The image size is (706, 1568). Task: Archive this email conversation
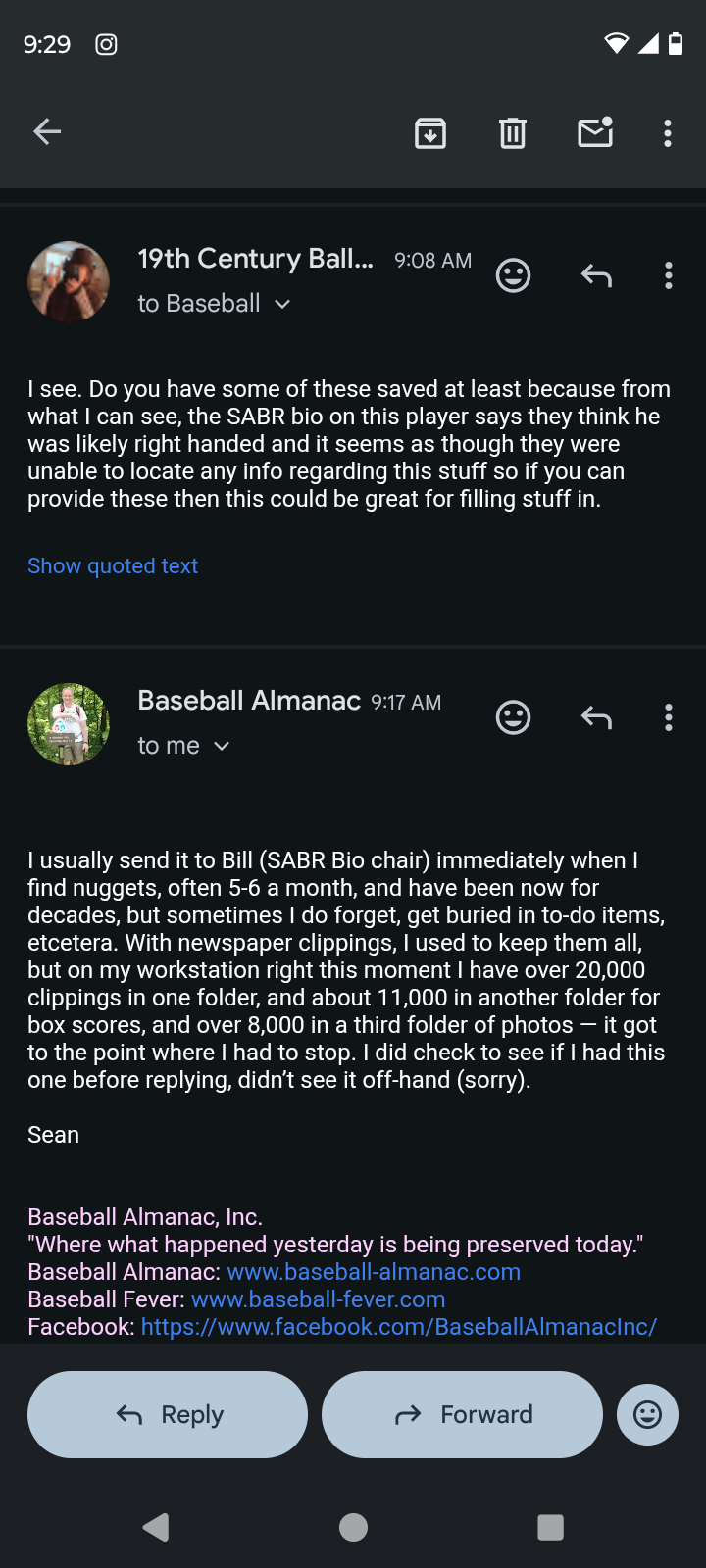430,132
